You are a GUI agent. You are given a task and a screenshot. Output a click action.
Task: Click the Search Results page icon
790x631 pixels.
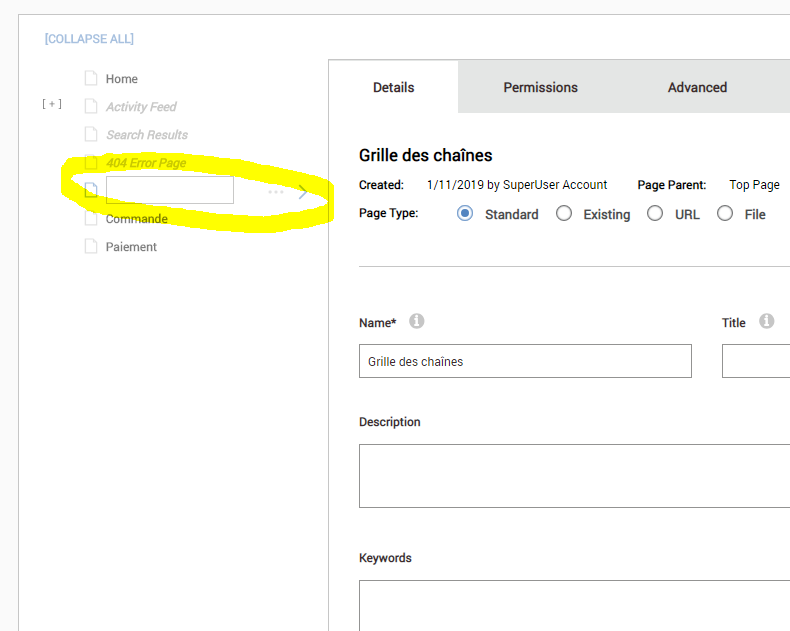[91, 135]
